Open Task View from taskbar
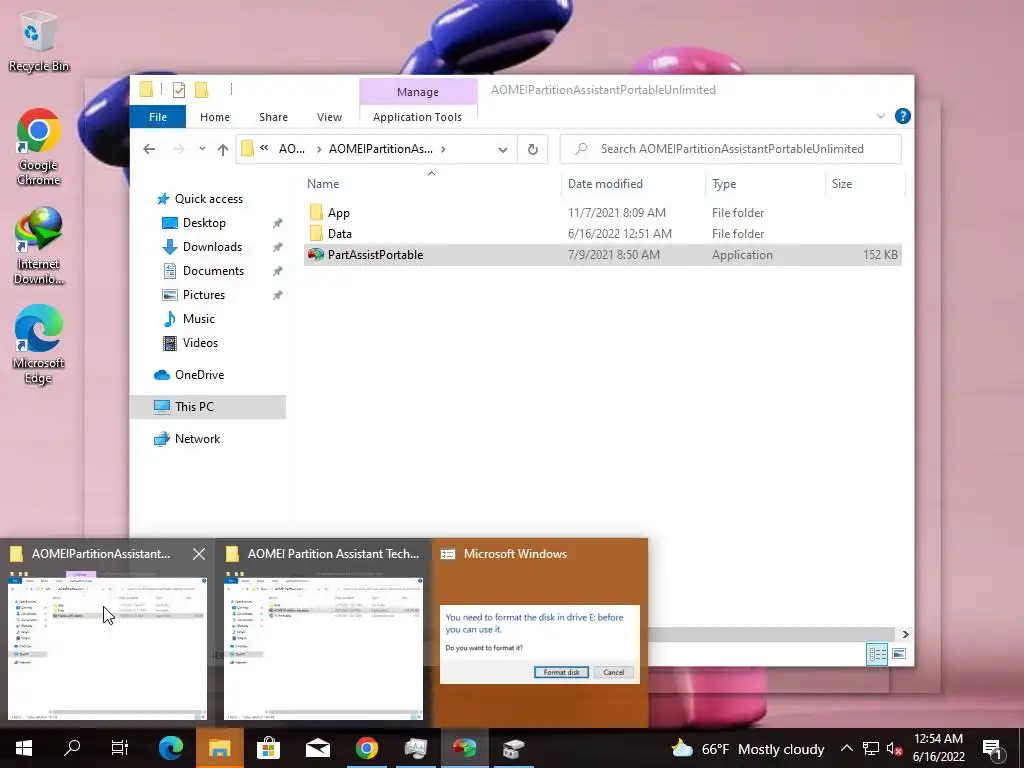This screenshot has width=1024, height=768. [120, 748]
